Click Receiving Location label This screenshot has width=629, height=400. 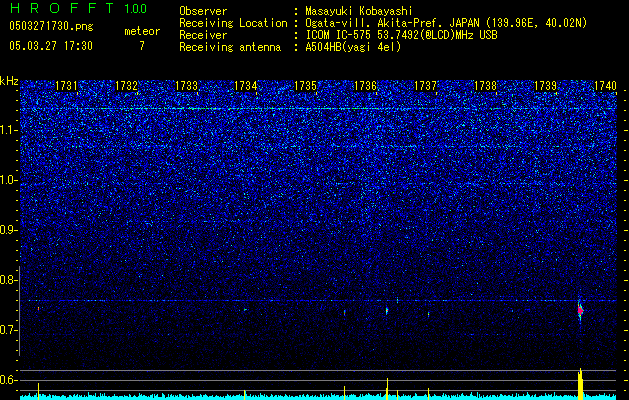tap(233, 24)
